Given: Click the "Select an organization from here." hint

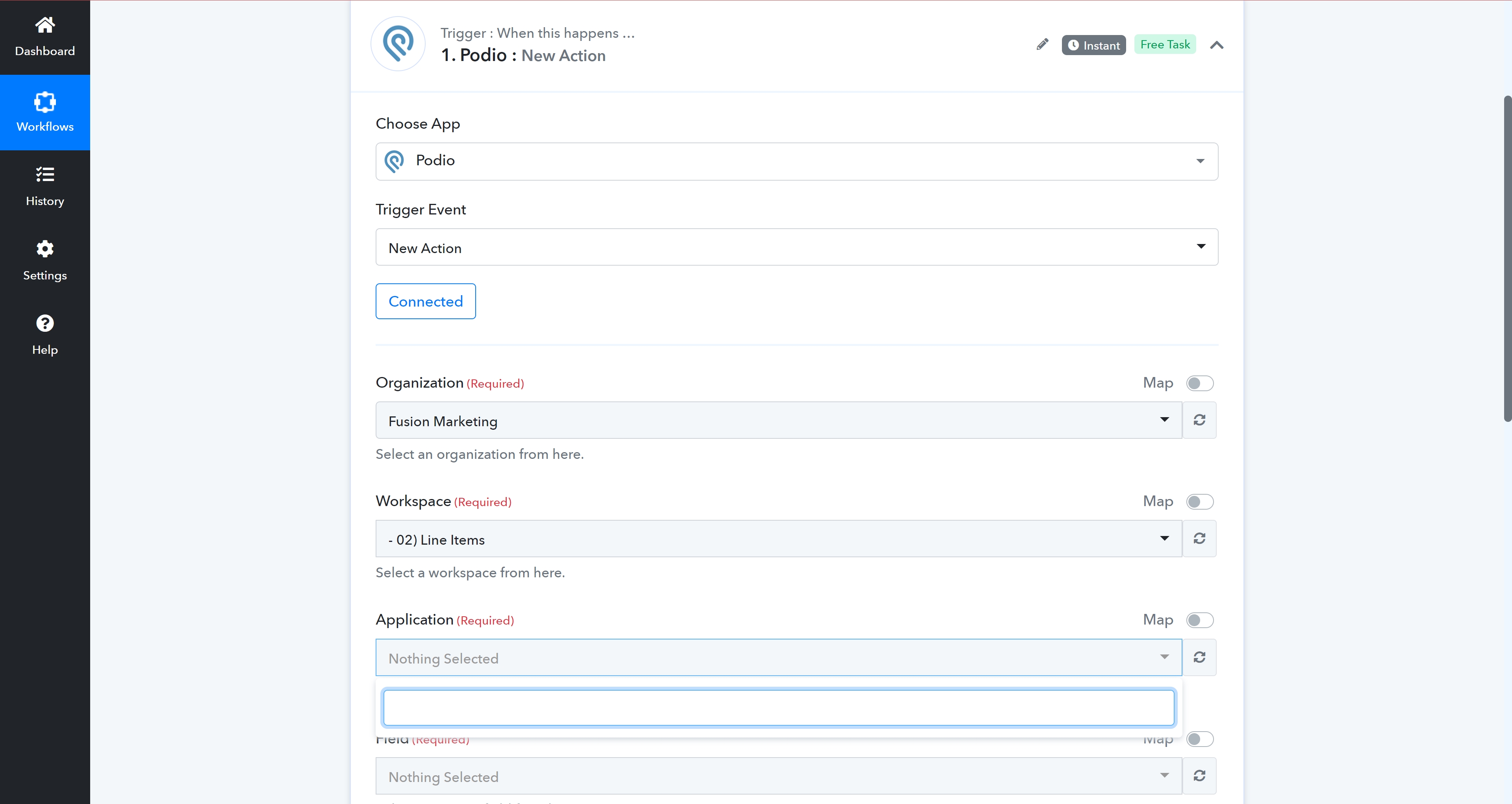Looking at the screenshot, I should (480, 455).
